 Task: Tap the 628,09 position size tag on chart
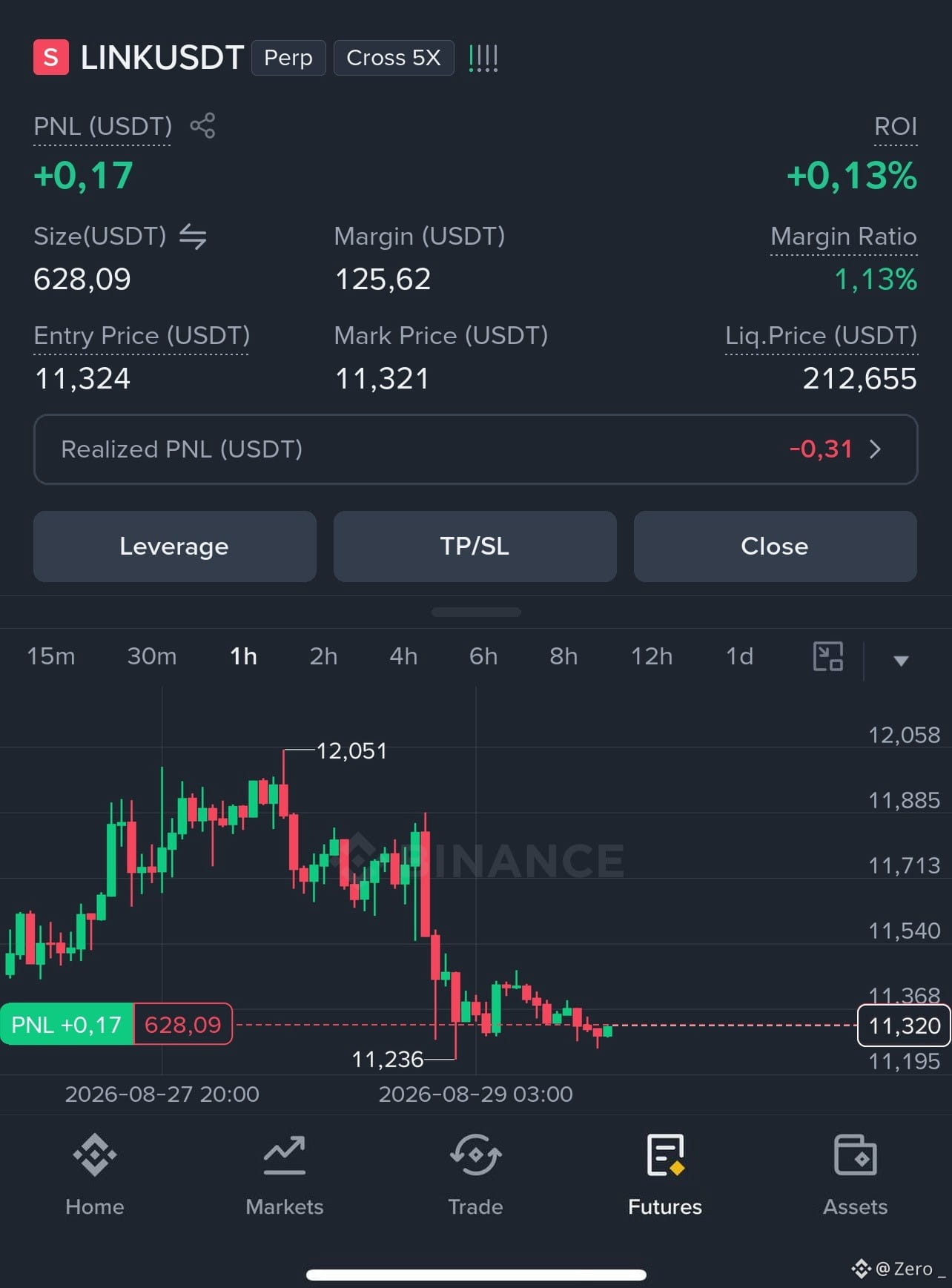(x=183, y=1024)
